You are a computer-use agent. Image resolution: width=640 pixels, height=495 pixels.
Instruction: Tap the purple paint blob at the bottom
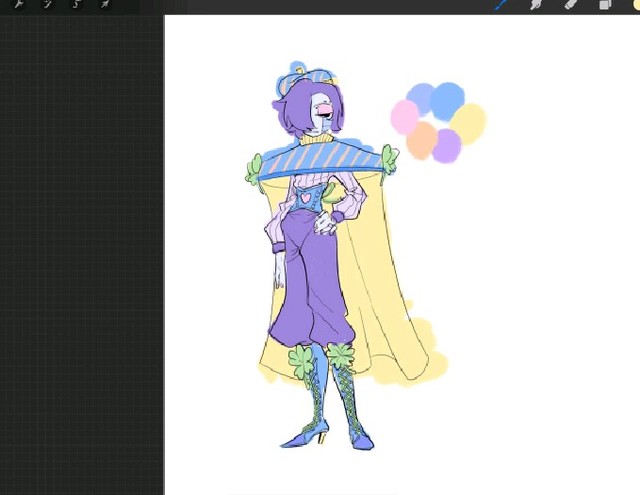pos(447,146)
